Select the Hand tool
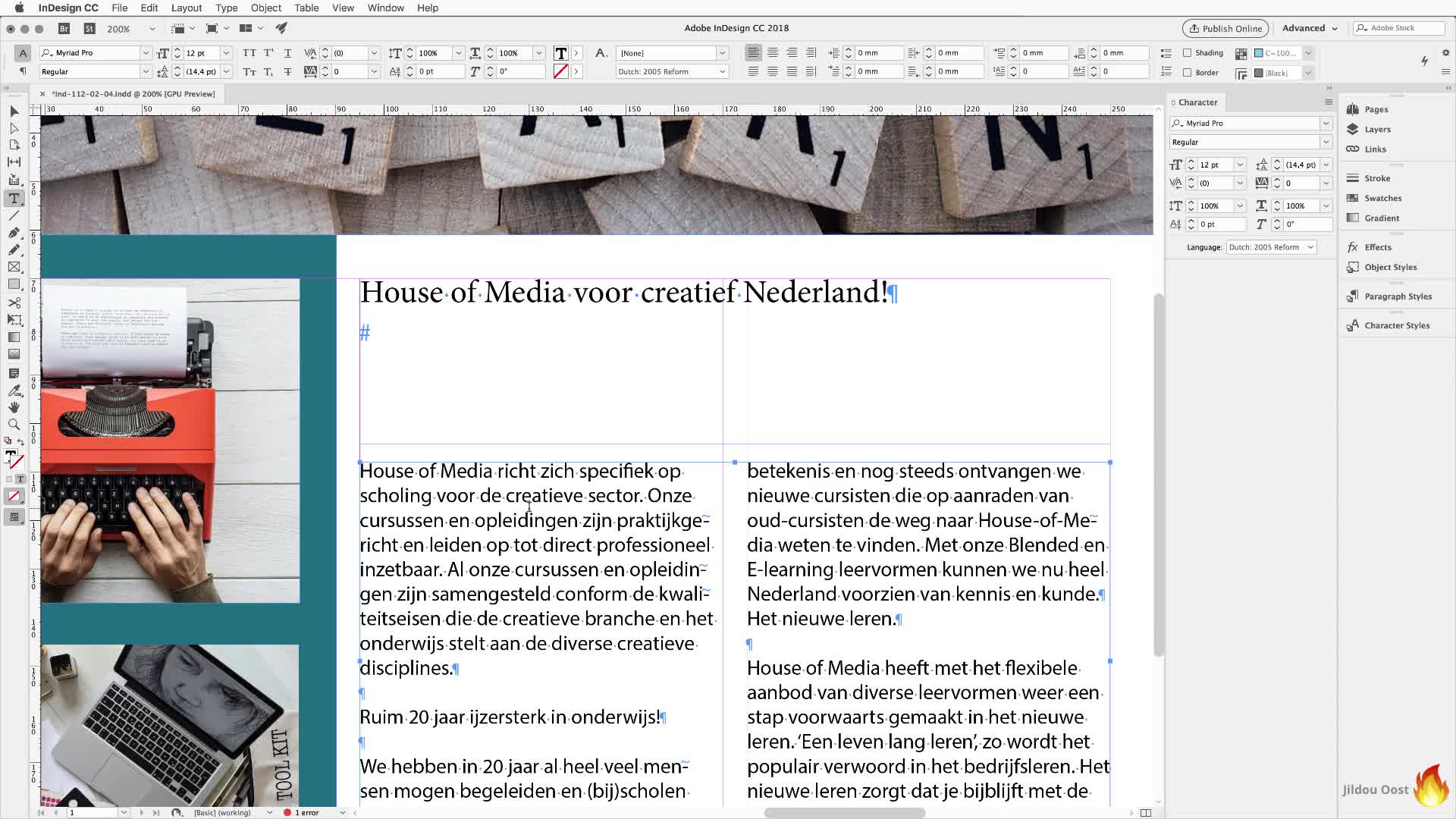Image resolution: width=1456 pixels, height=819 pixels. tap(14, 407)
